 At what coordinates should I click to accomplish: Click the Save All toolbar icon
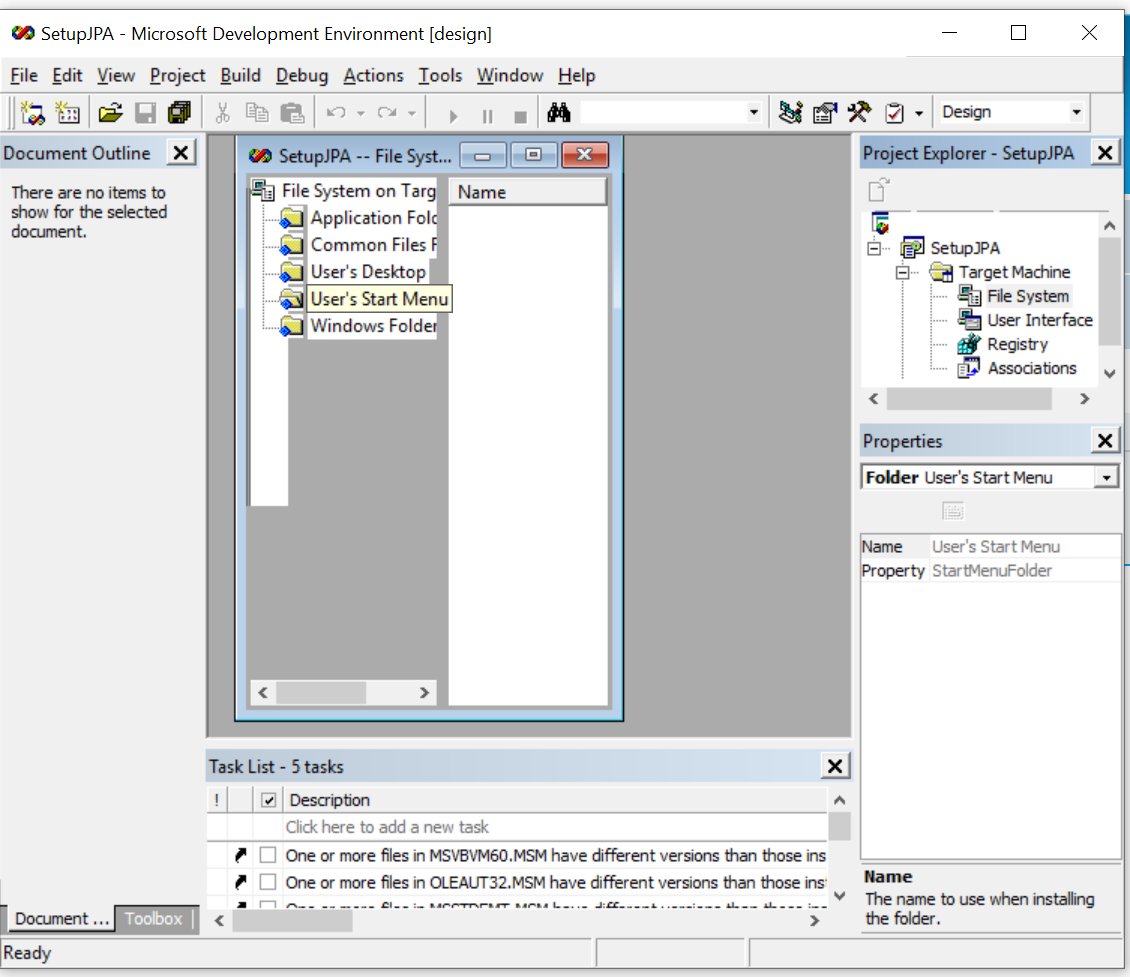[x=179, y=112]
